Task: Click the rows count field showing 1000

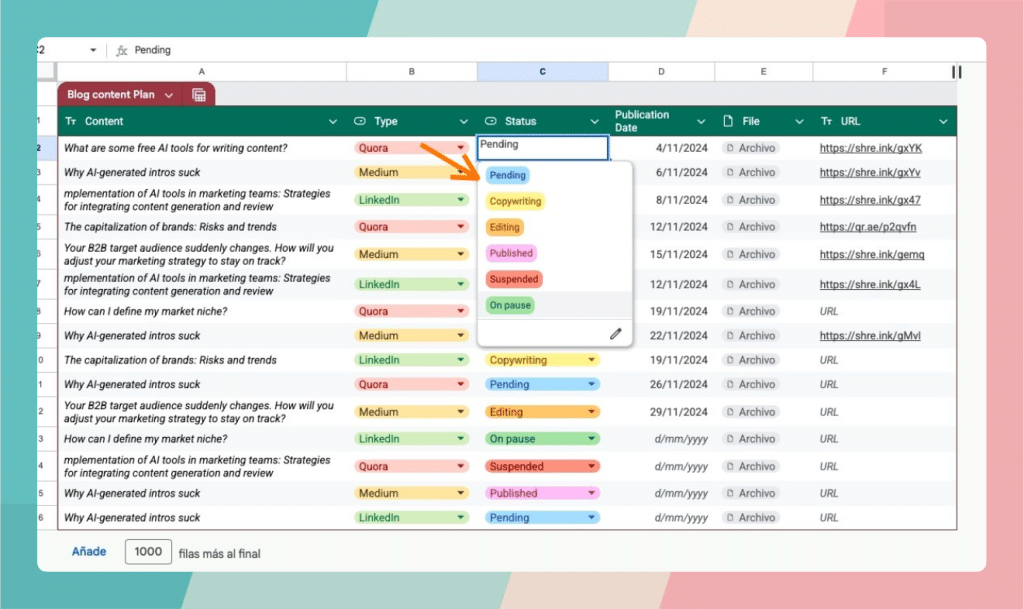Action: [148, 552]
